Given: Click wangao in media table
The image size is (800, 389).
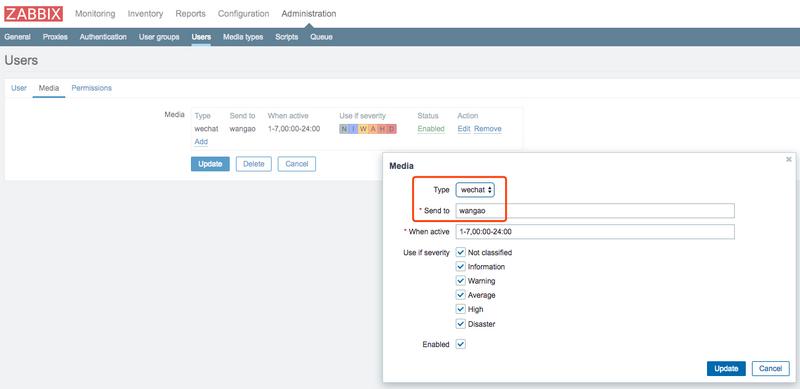Looking at the screenshot, I should click(242, 129).
